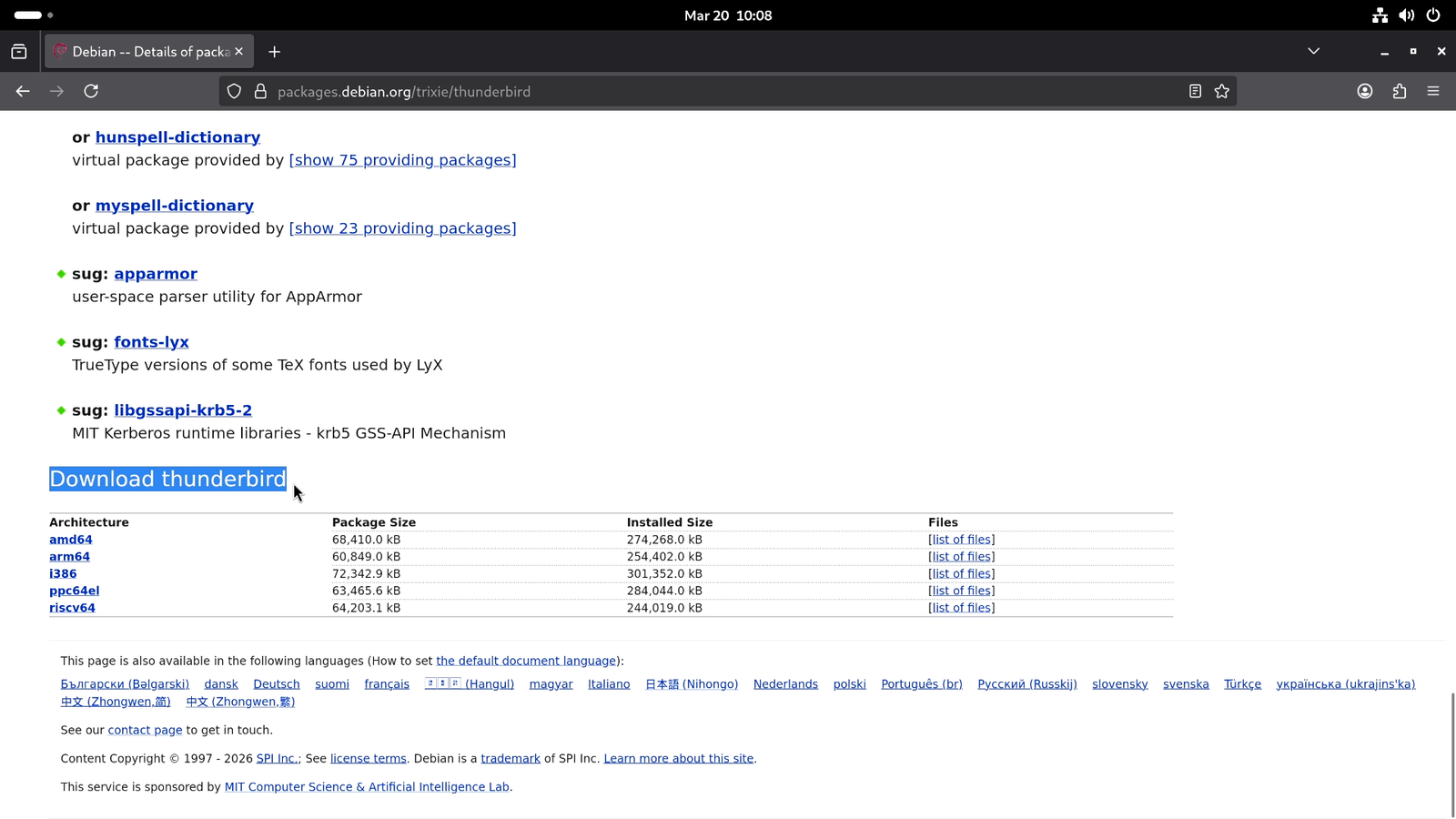Expand show 23 providing packages
This screenshot has width=1456, height=819.
pyautogui.click(x=402, y=228)
